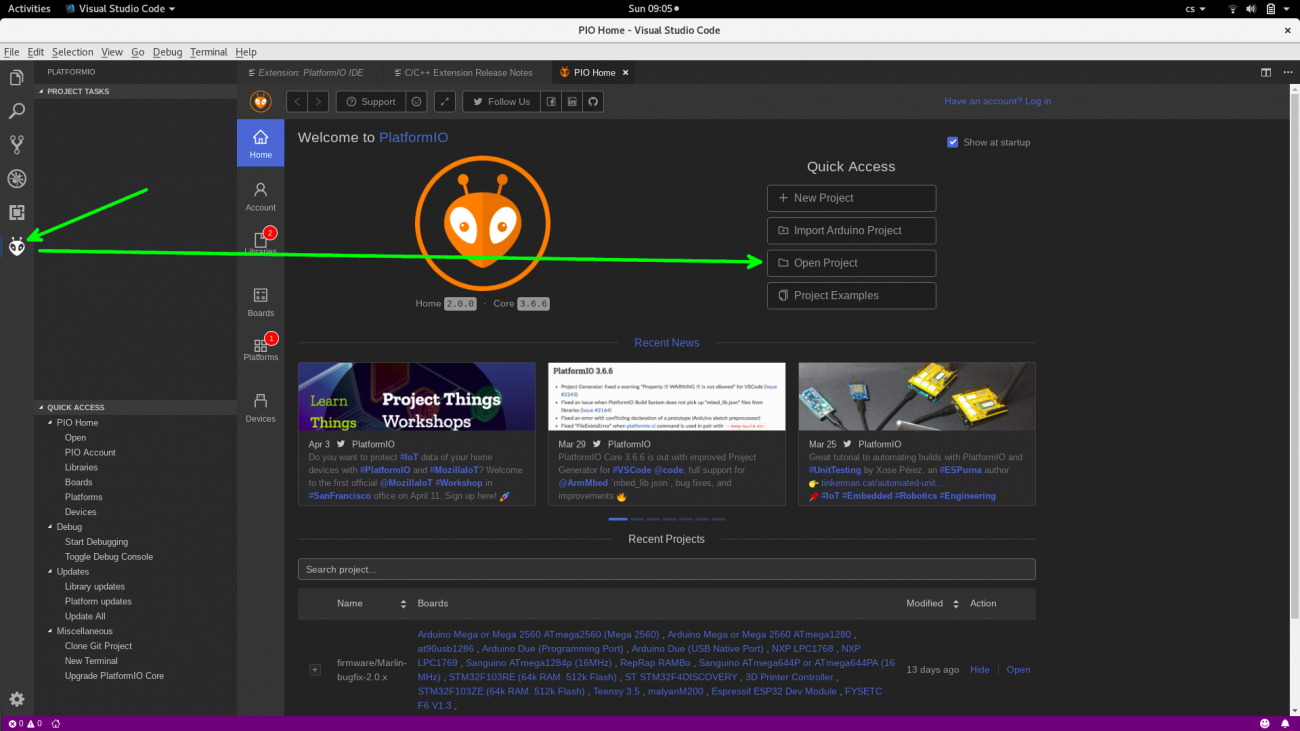Click Import Arduino Project button
The image size is (1300, 731).
[851, 230]
